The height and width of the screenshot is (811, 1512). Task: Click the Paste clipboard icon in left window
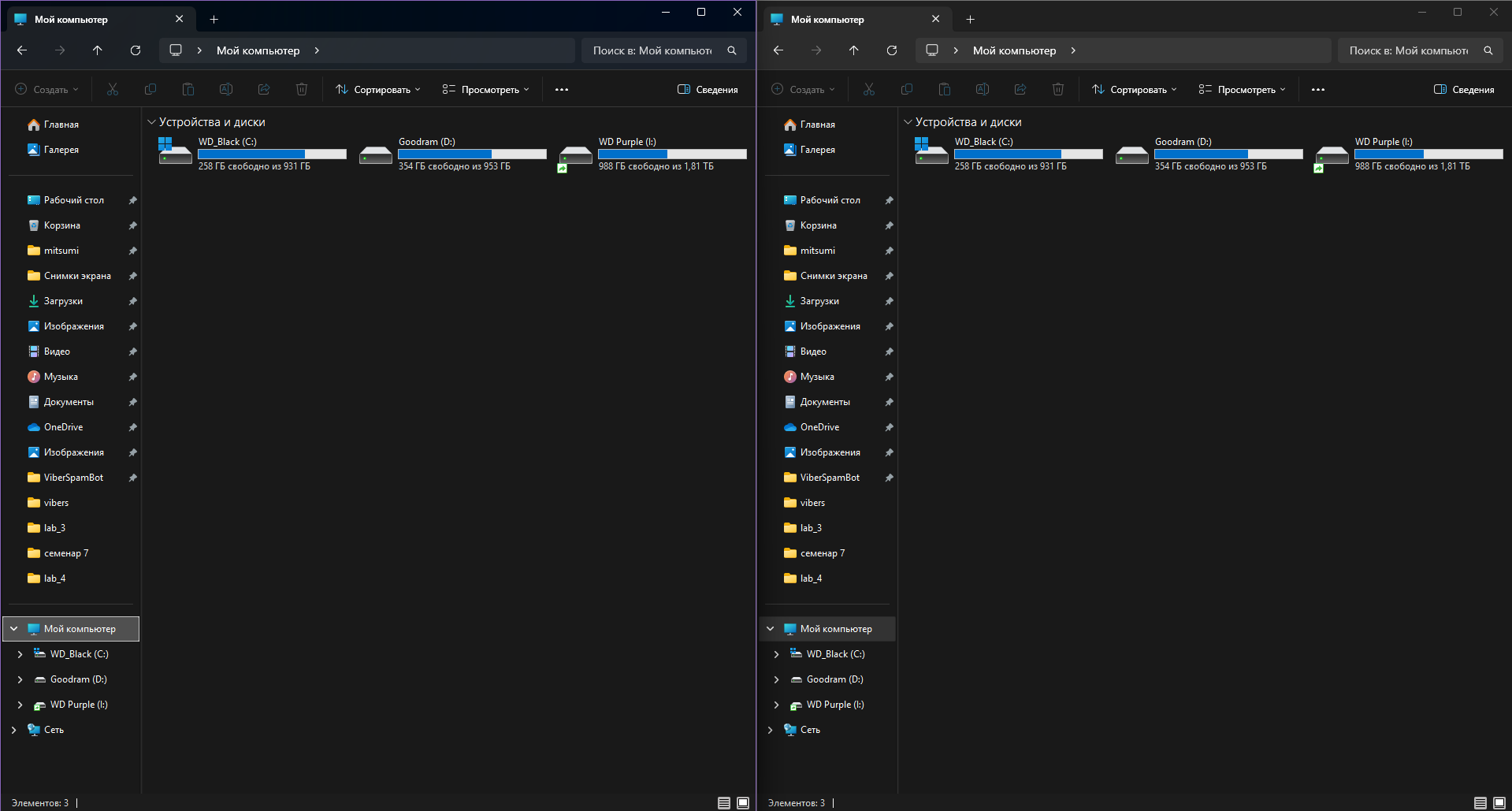(188, 90)
